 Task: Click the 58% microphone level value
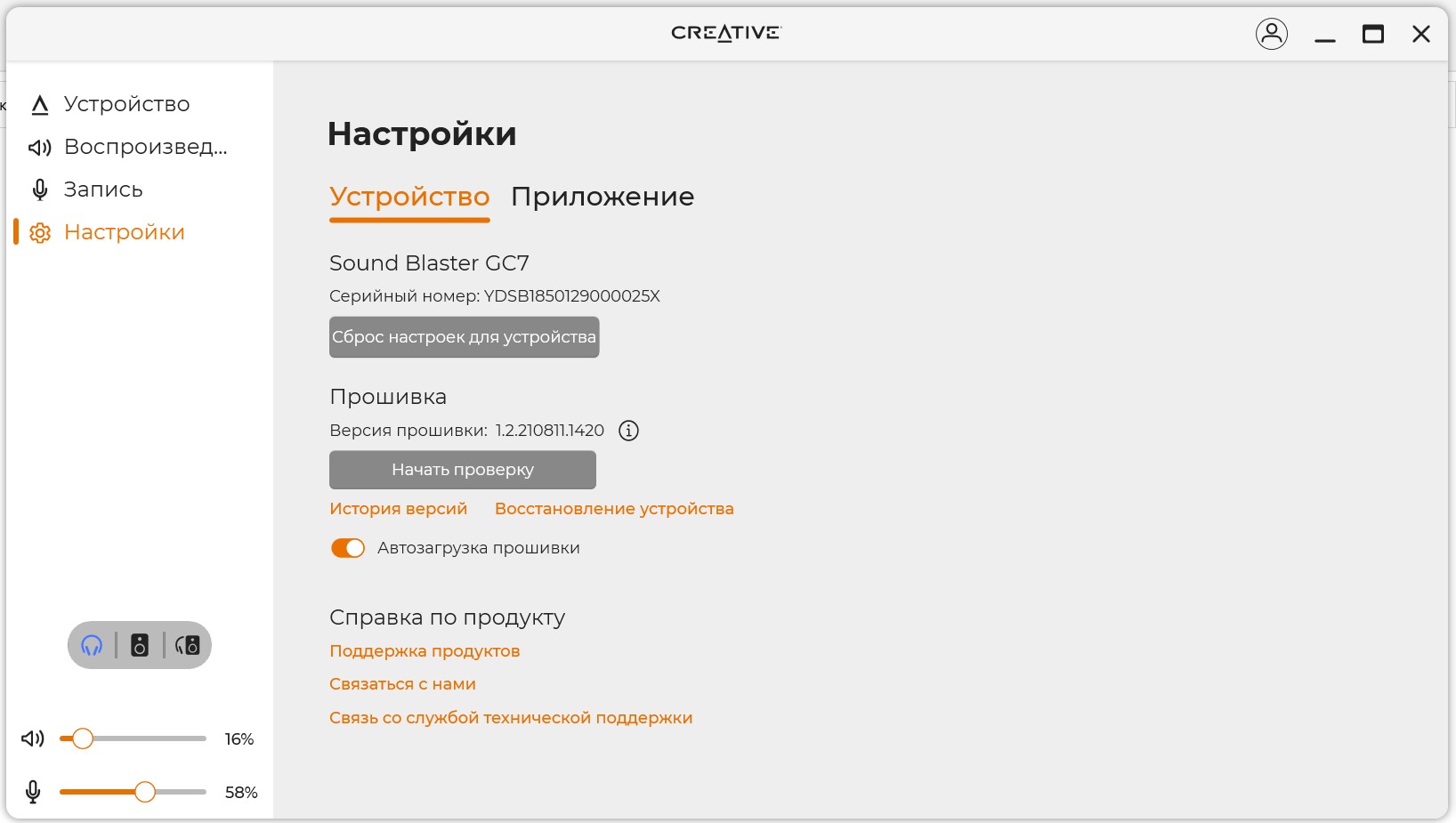coord(241,793)
